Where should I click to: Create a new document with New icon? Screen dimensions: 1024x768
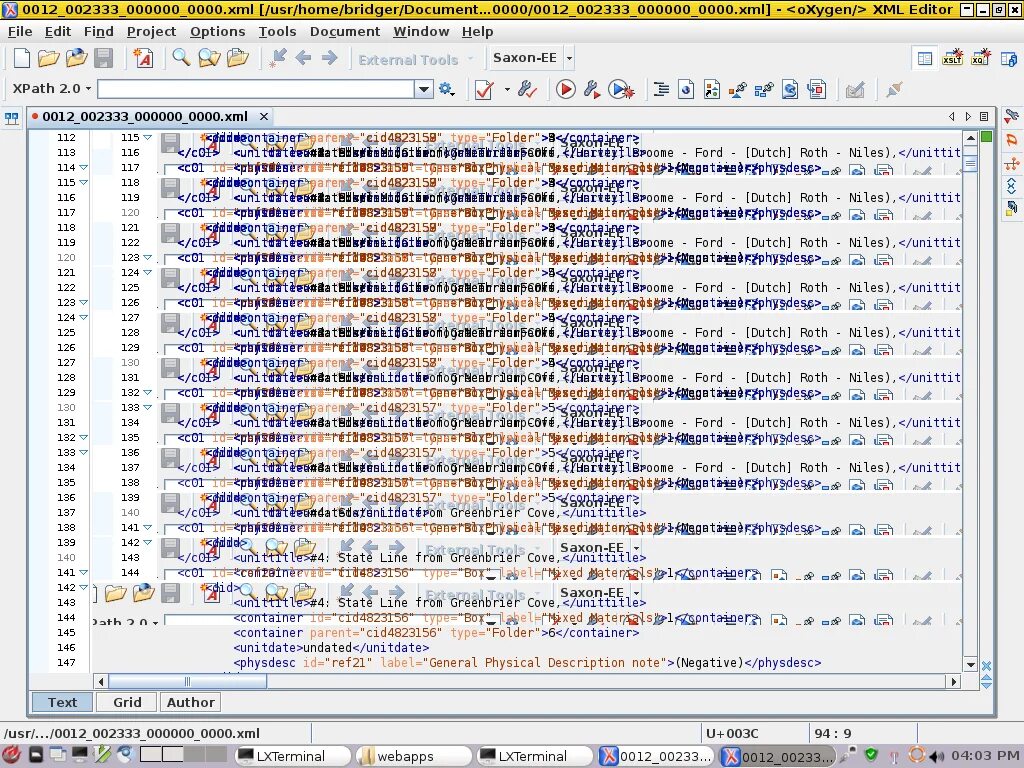pos(22,58)
